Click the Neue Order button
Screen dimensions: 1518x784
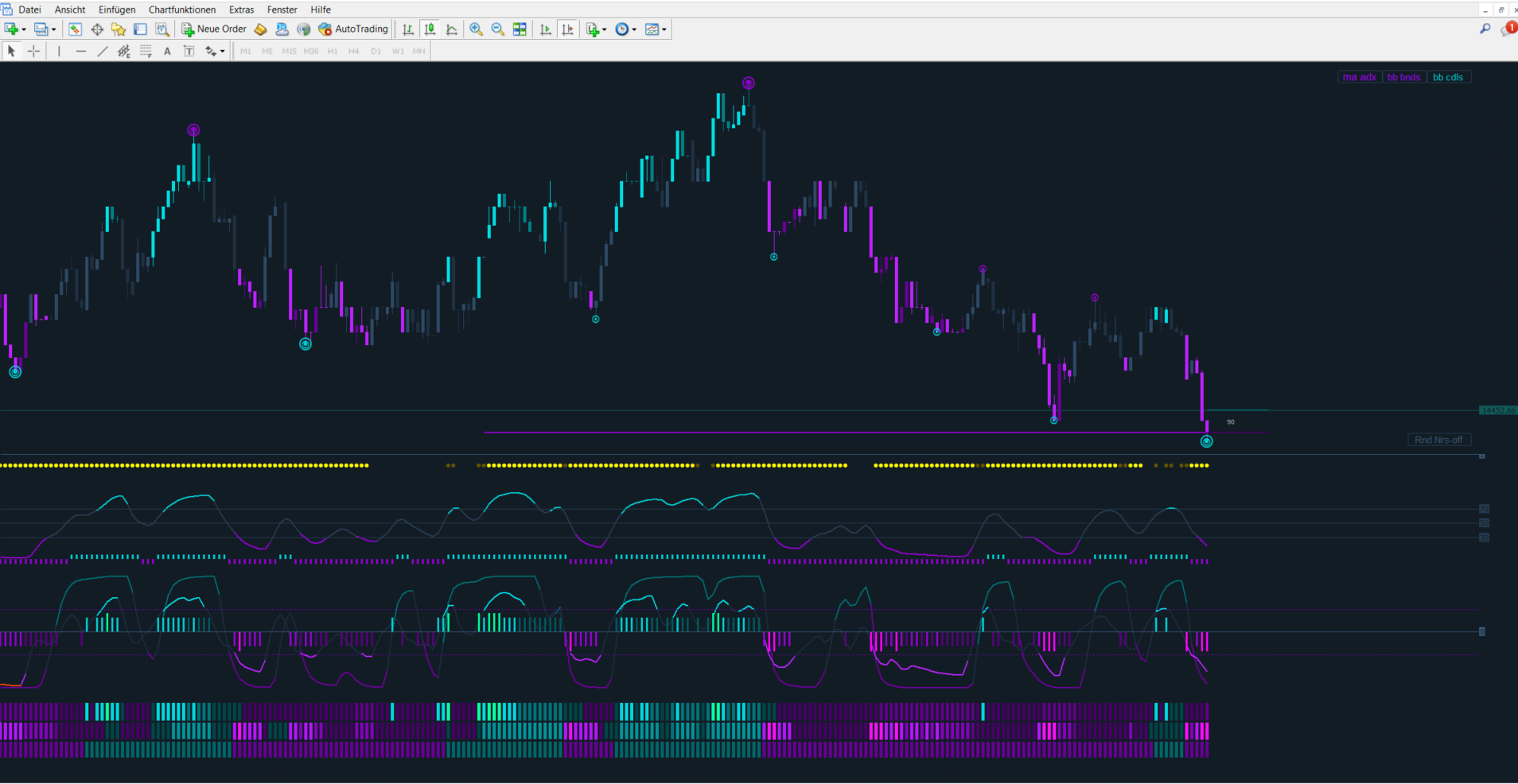(214, 29)
